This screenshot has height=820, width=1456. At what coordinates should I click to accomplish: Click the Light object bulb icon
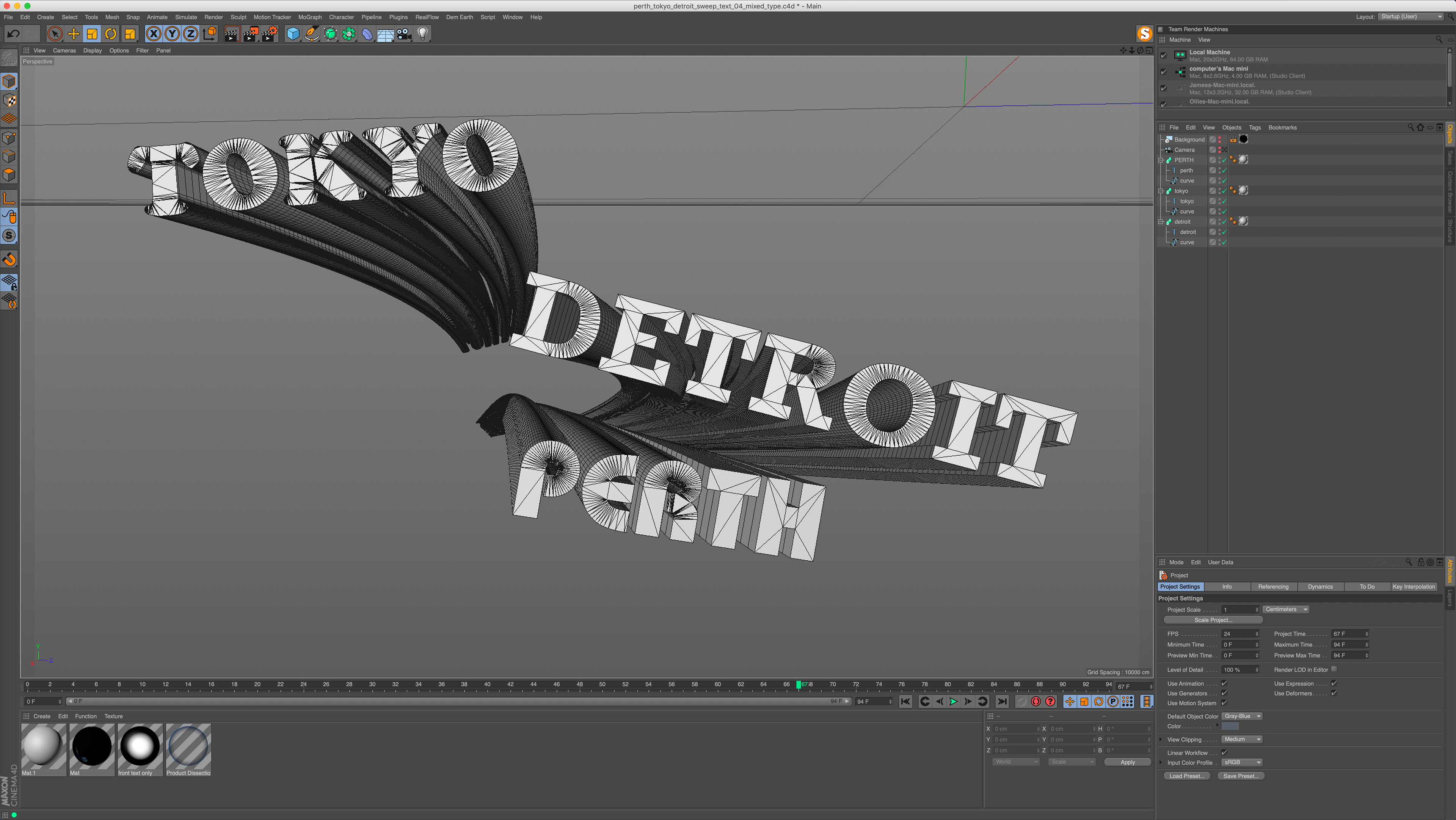point(423,34)
